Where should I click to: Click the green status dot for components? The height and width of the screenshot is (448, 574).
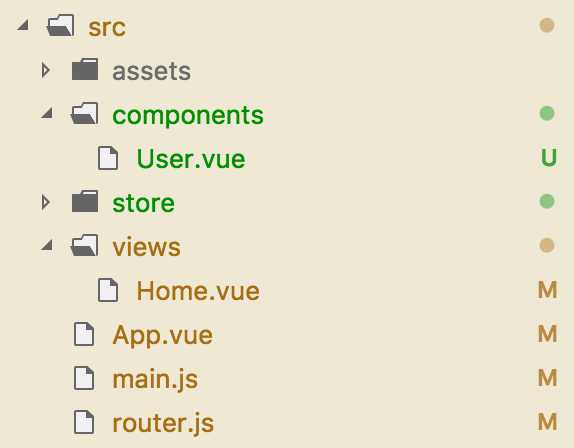pyautogui.click(x=547, y=113)
